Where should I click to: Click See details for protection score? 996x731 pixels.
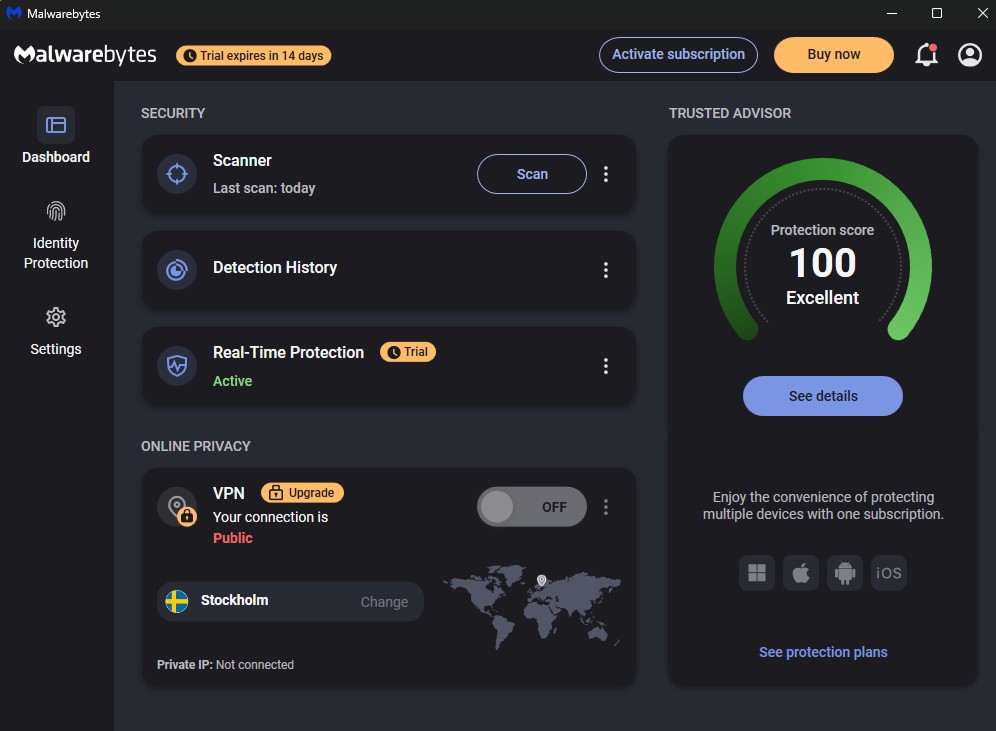[x=823, y=396]
